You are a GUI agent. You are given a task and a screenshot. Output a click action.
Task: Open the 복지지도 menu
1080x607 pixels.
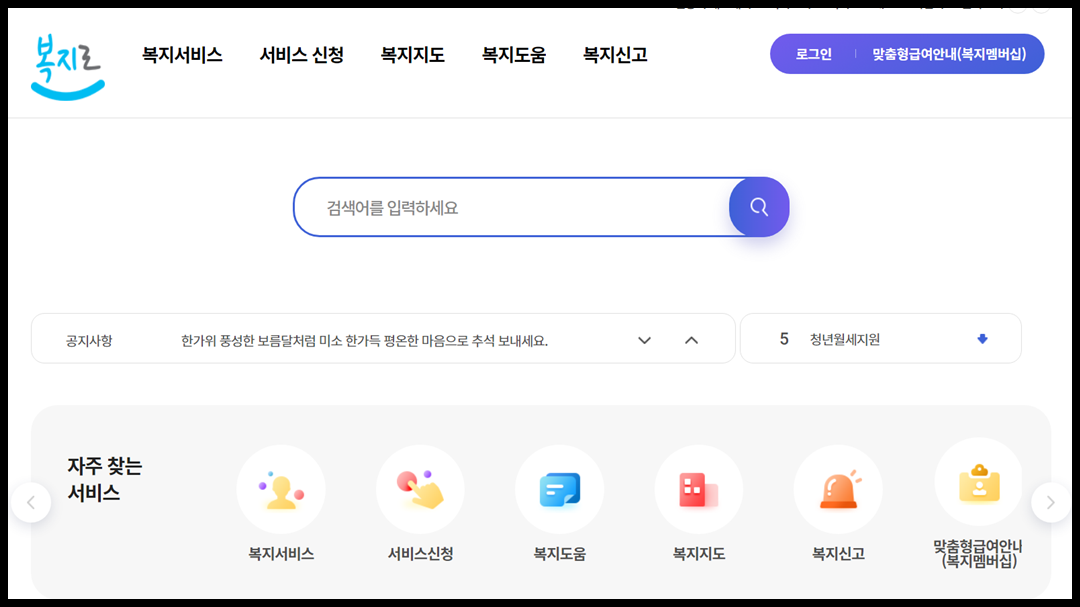tap(411, 55)
